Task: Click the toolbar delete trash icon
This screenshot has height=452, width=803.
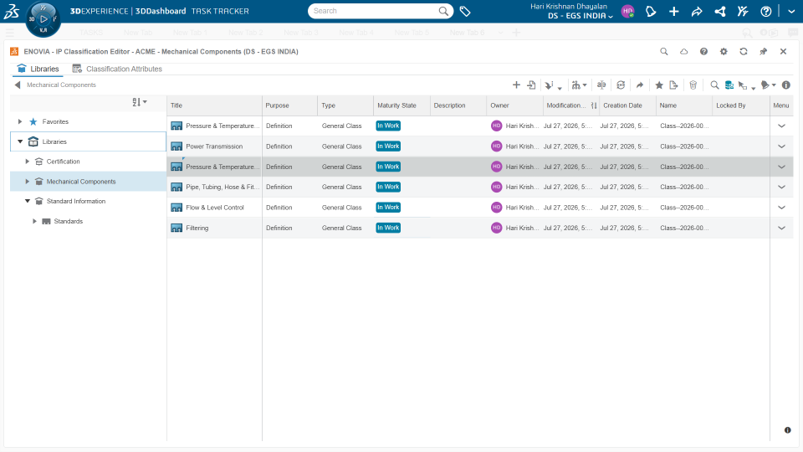Action: pyautogui.click(x=693, y=85)
